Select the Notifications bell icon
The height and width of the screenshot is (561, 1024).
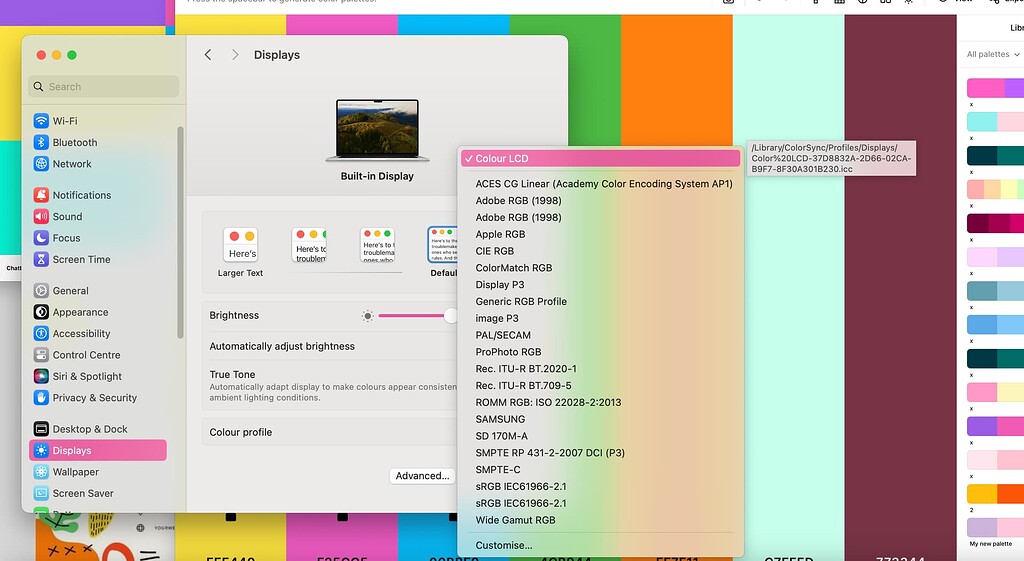pos(41,195)
